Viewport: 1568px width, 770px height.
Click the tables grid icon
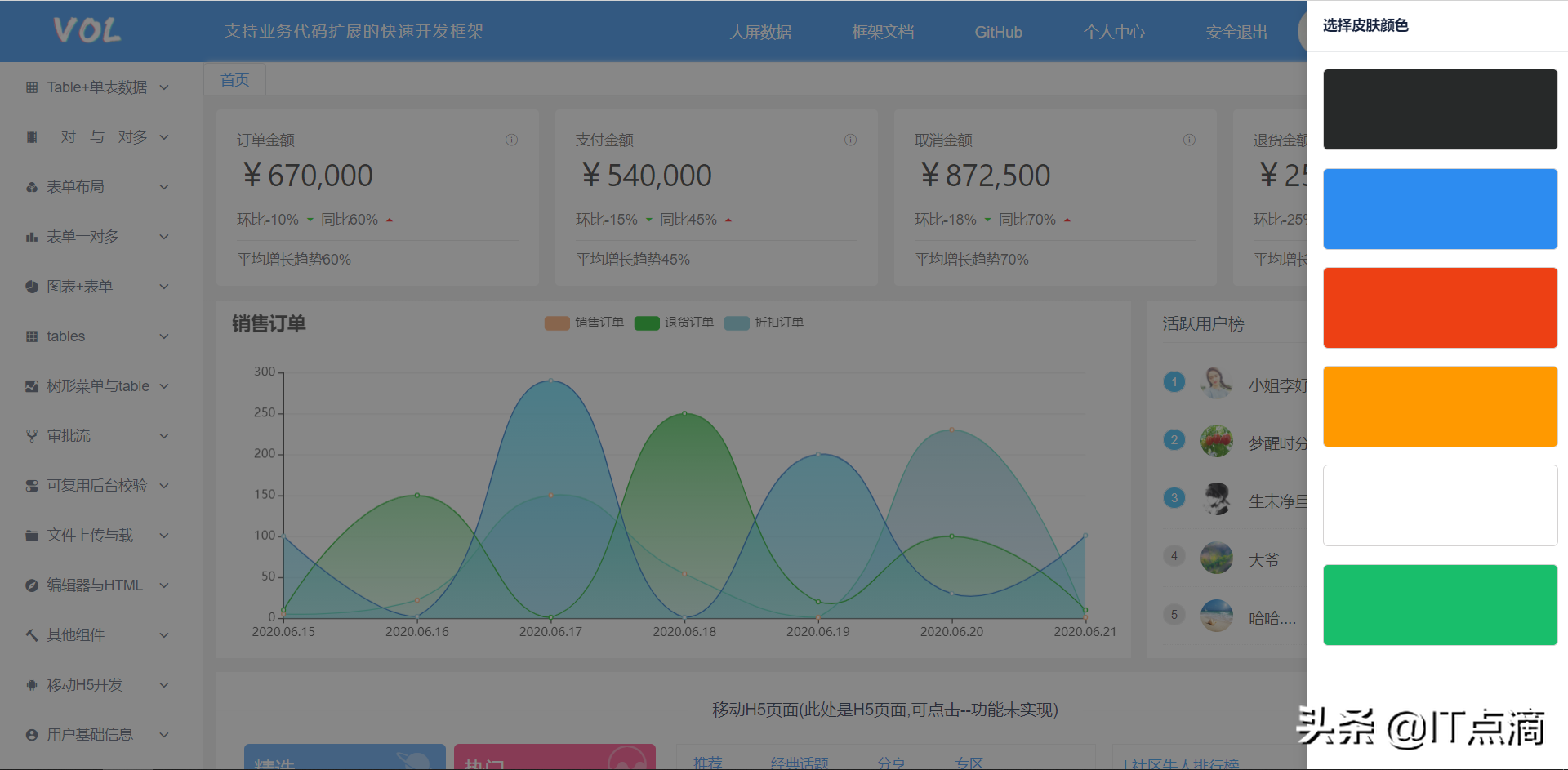[x=32, y=336]
